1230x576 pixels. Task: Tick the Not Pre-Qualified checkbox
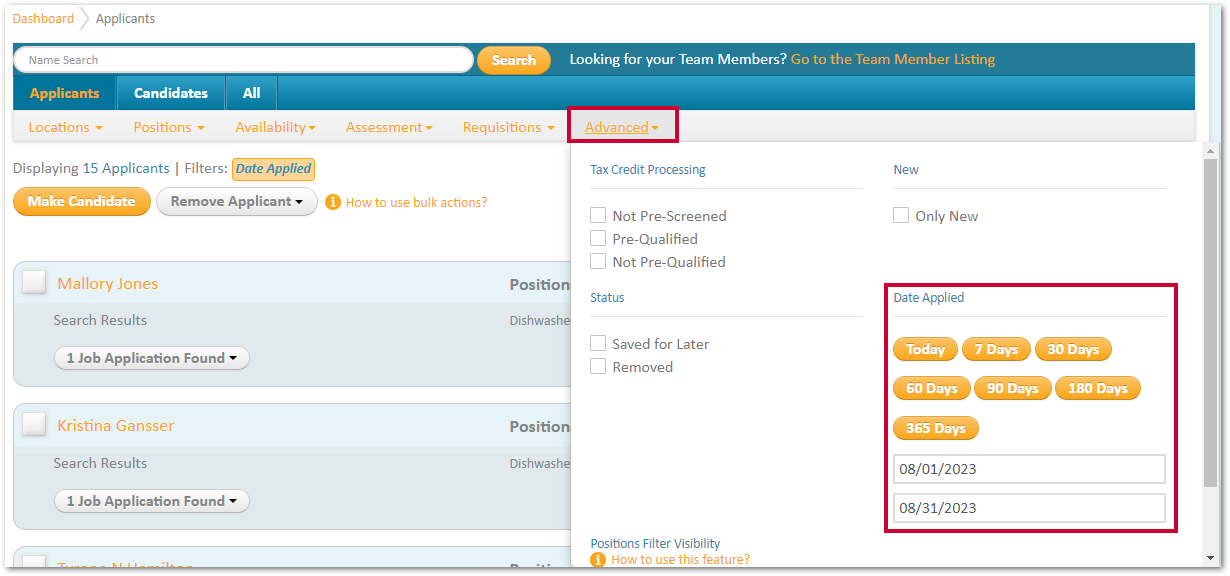(x=598, y=261)
